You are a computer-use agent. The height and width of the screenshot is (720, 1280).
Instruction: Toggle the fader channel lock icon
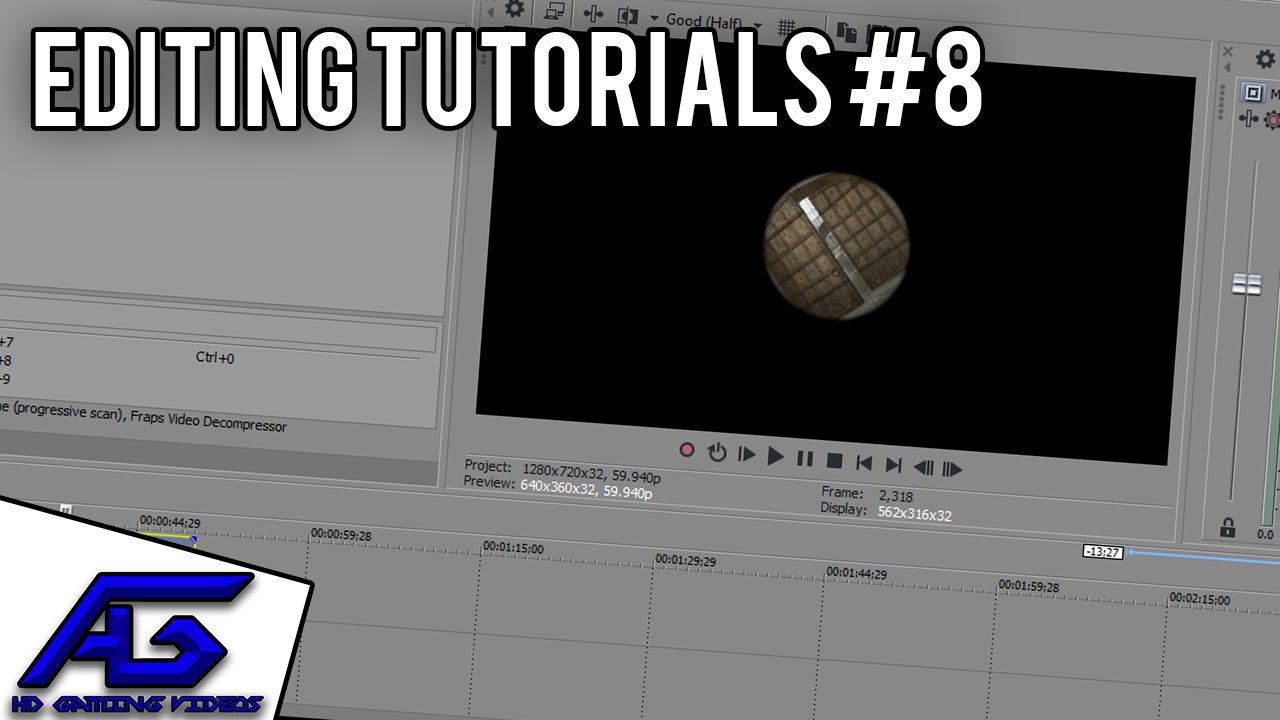[x=1228, y=527]
